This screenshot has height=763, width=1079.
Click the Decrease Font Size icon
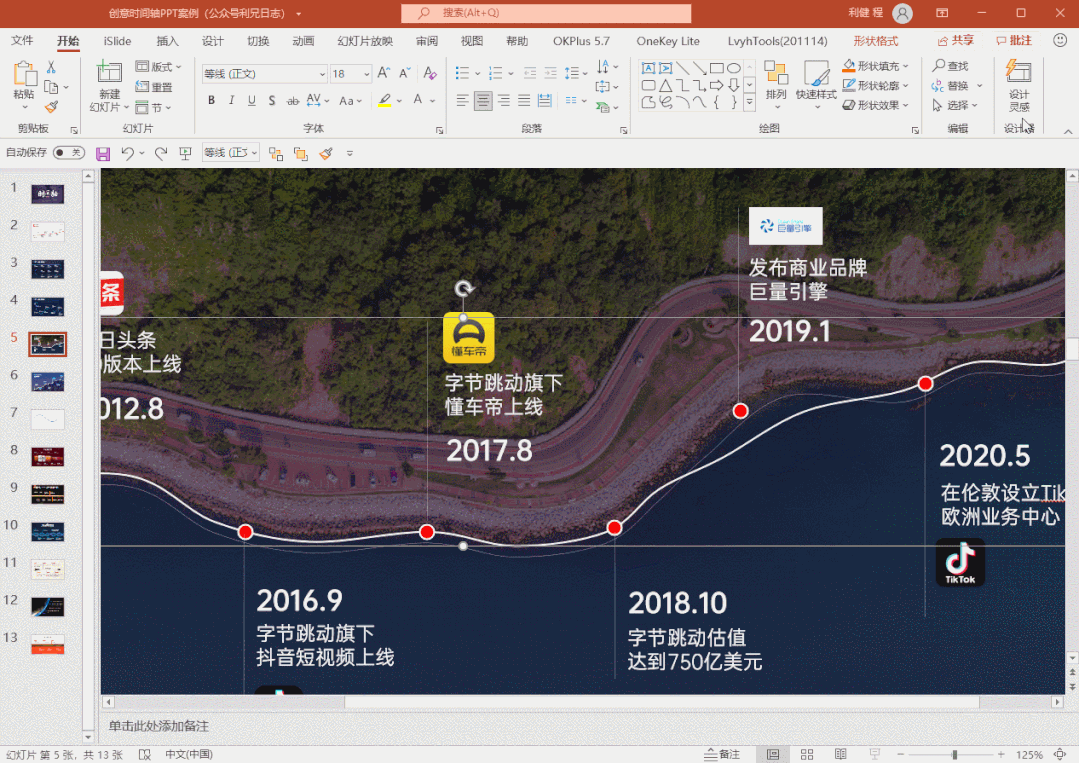click(x=405, y=73)
